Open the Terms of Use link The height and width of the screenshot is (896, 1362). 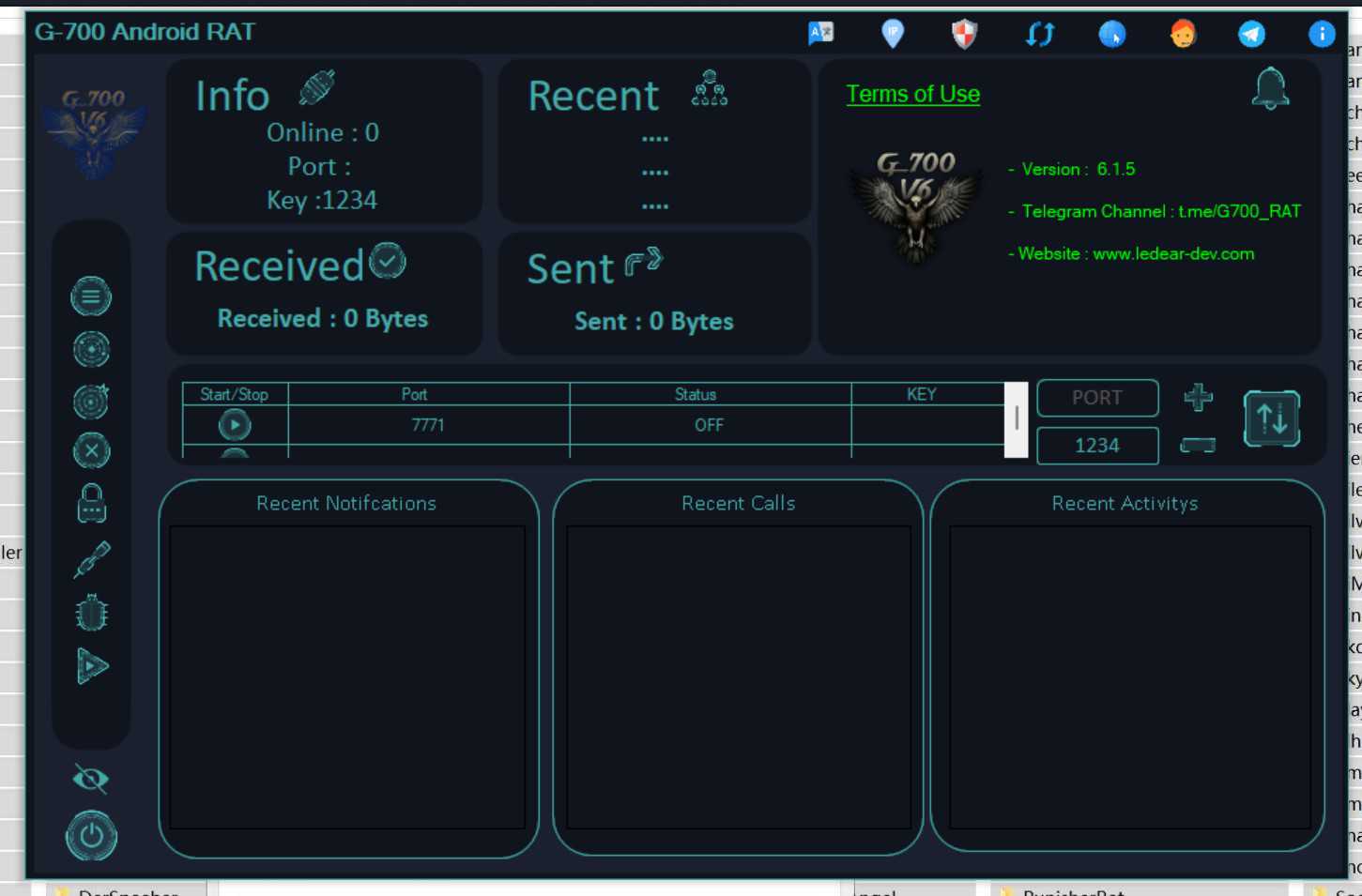[913, 94]
